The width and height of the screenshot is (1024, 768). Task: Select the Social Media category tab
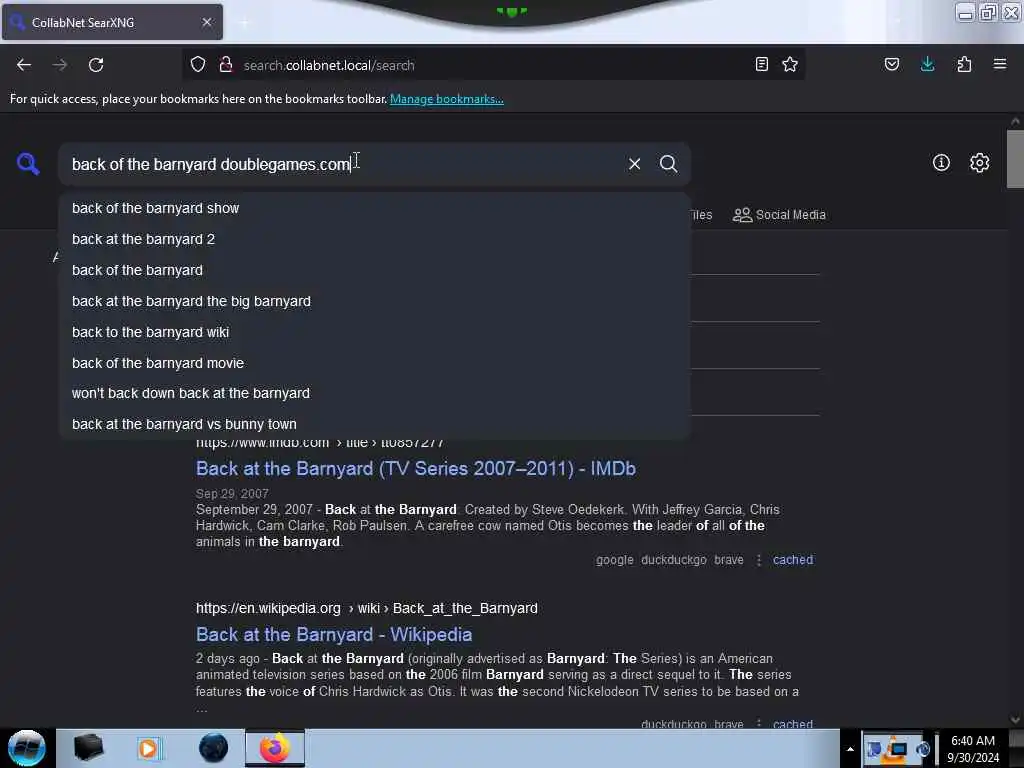tap(779, 215)
